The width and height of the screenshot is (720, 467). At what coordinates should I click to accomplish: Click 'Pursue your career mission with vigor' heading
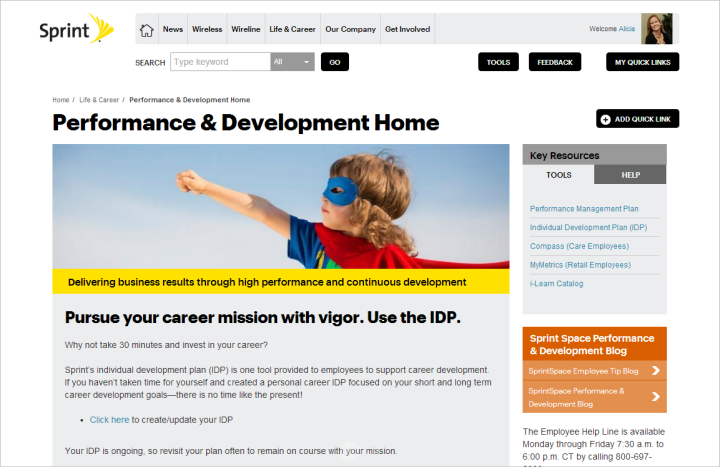[x=263, y=317]
